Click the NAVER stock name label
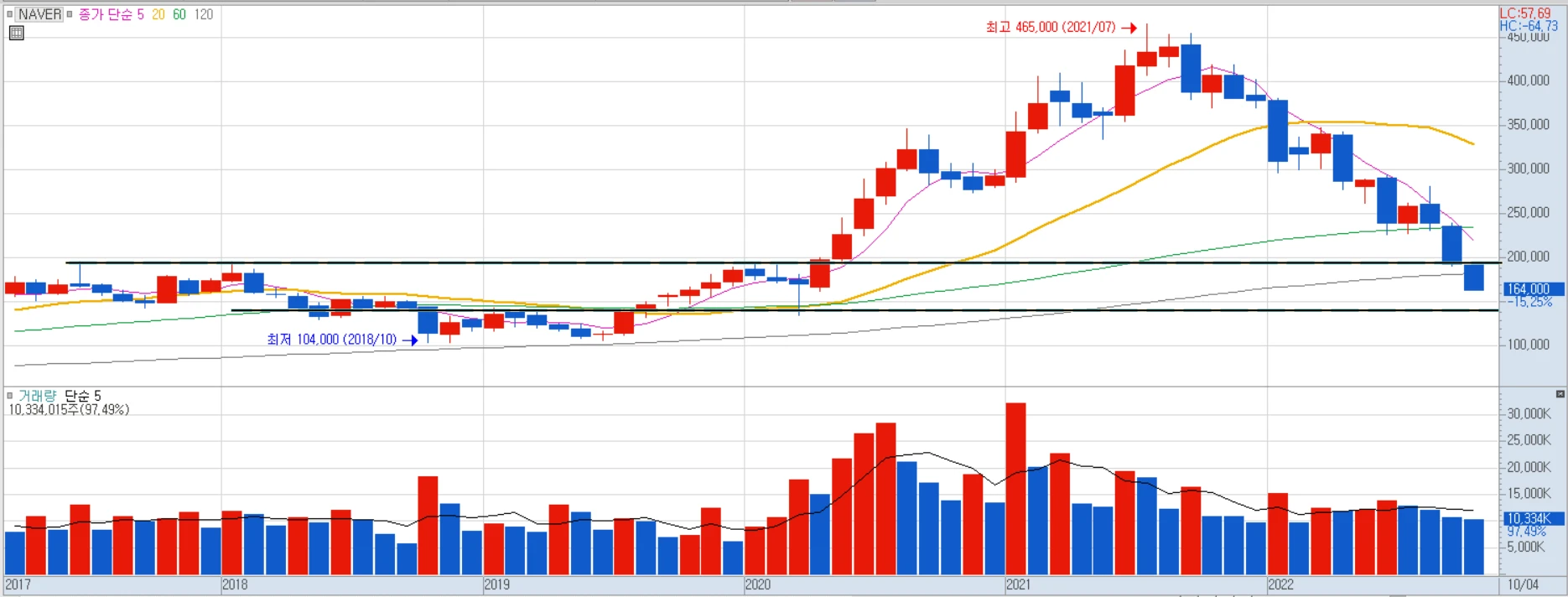The height and width of the screenshot is (597, 1568). pyautogui.click(x=40, y=14)
